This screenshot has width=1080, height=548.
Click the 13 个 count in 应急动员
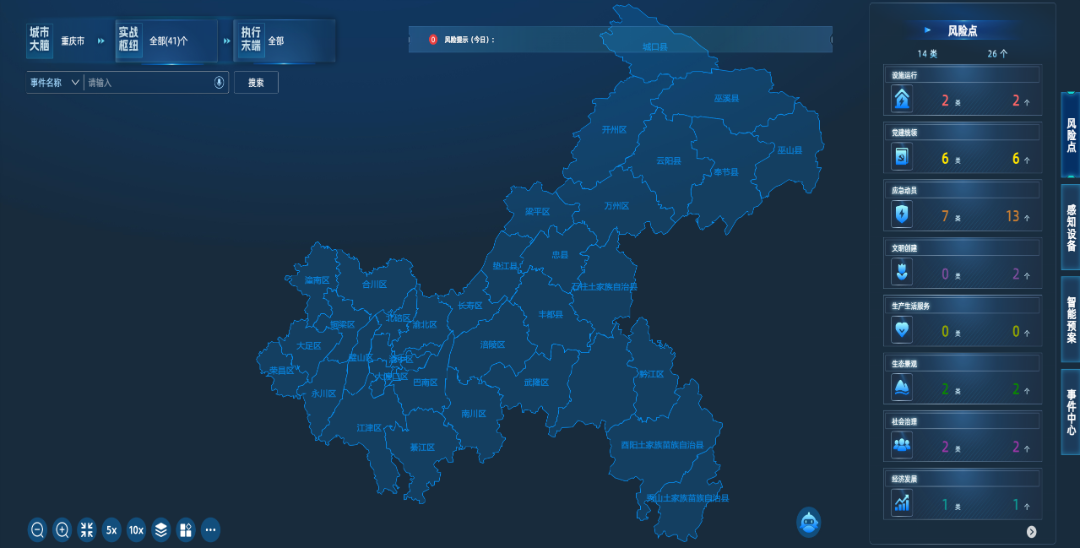pos(1017,216)
